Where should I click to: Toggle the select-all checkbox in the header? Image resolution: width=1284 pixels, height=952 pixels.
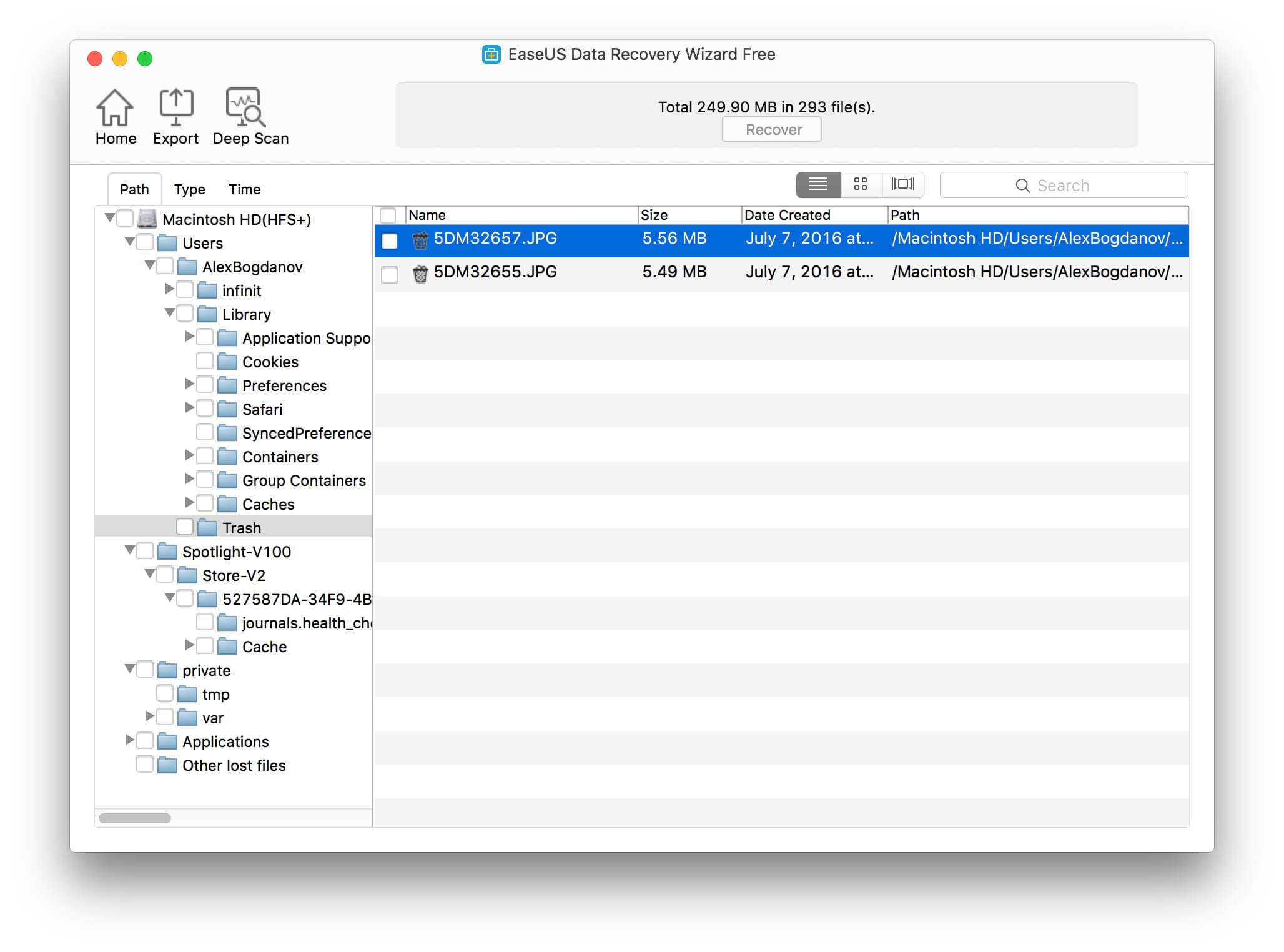click(x=388, y=215)
